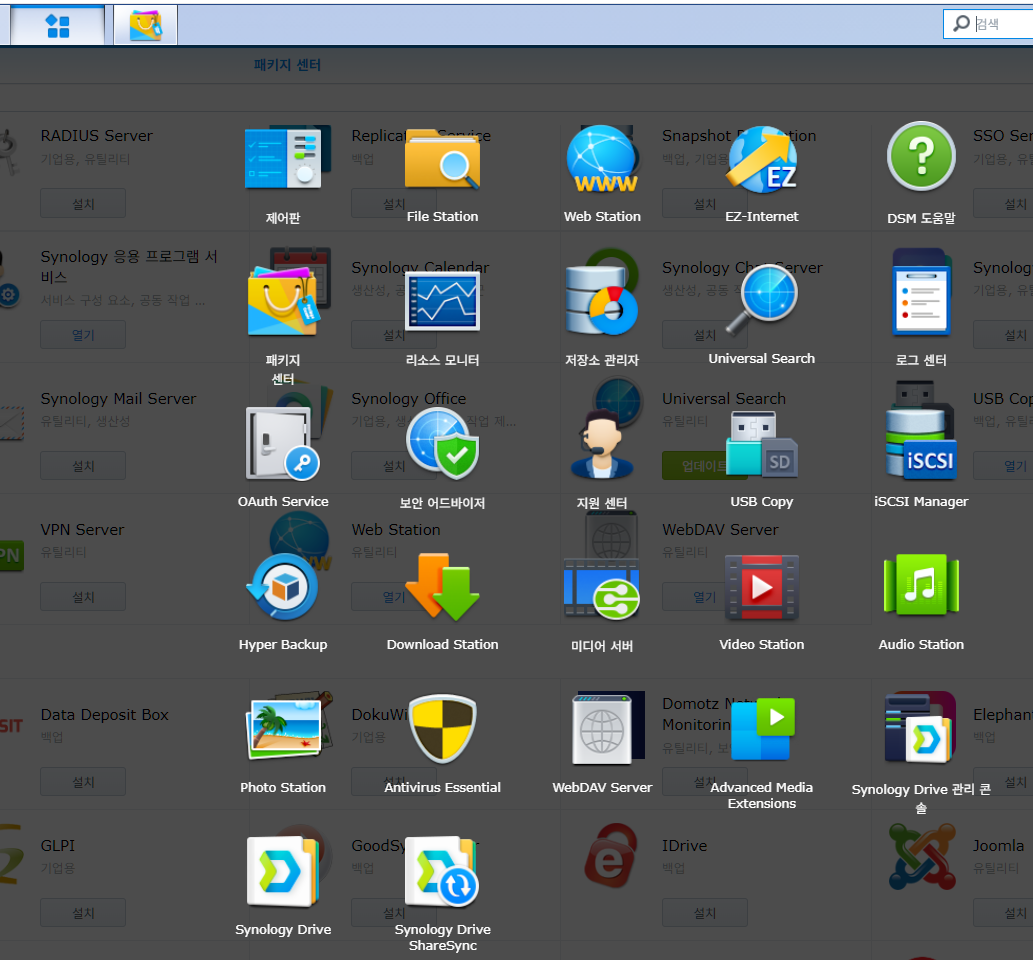Open USB Copy app icon
The height and width of the screenshot is (960, 1033).
(762, 443)
